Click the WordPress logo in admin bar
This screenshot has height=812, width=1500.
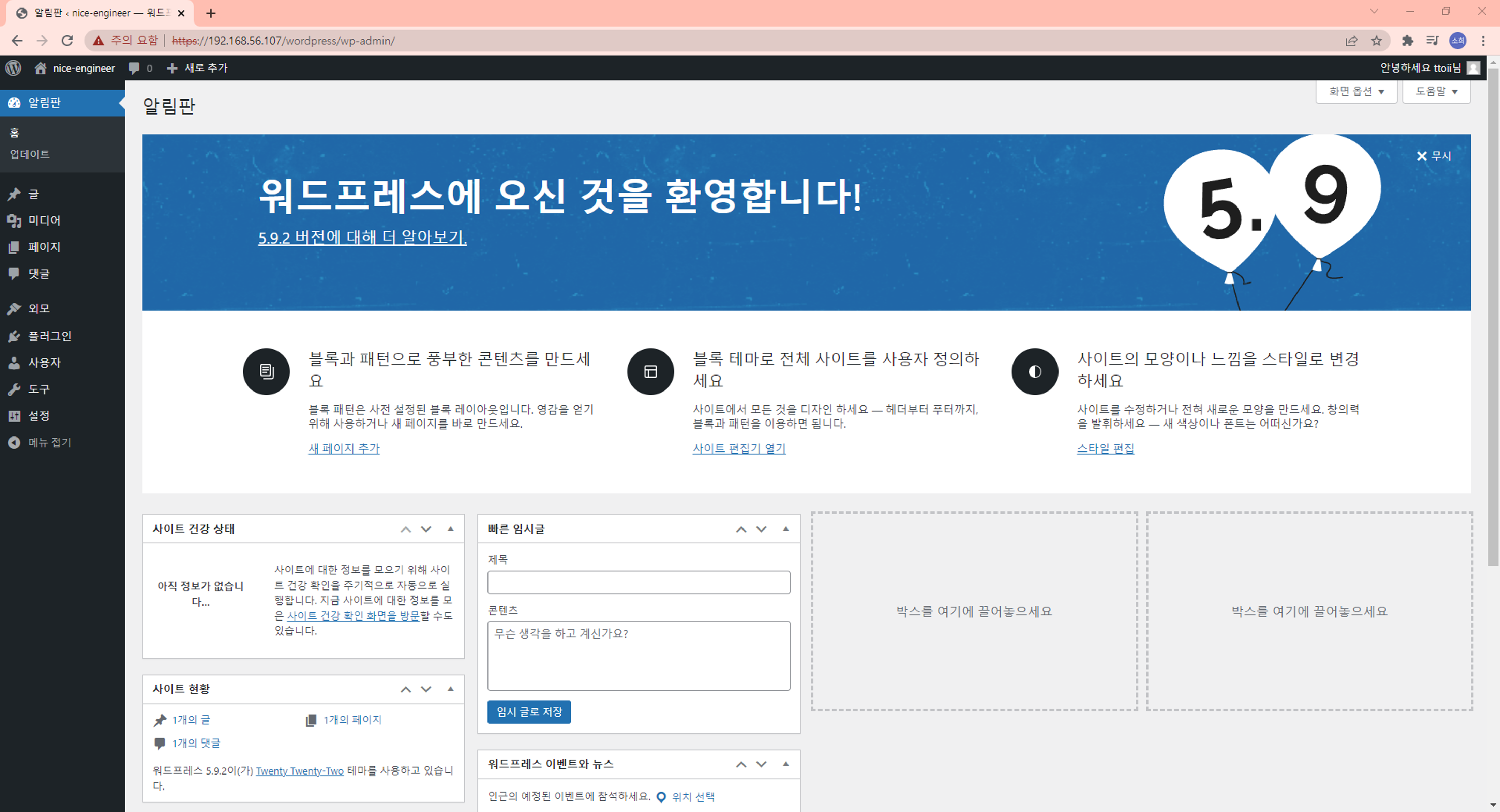pyautogui.click(x=13, y=68)
